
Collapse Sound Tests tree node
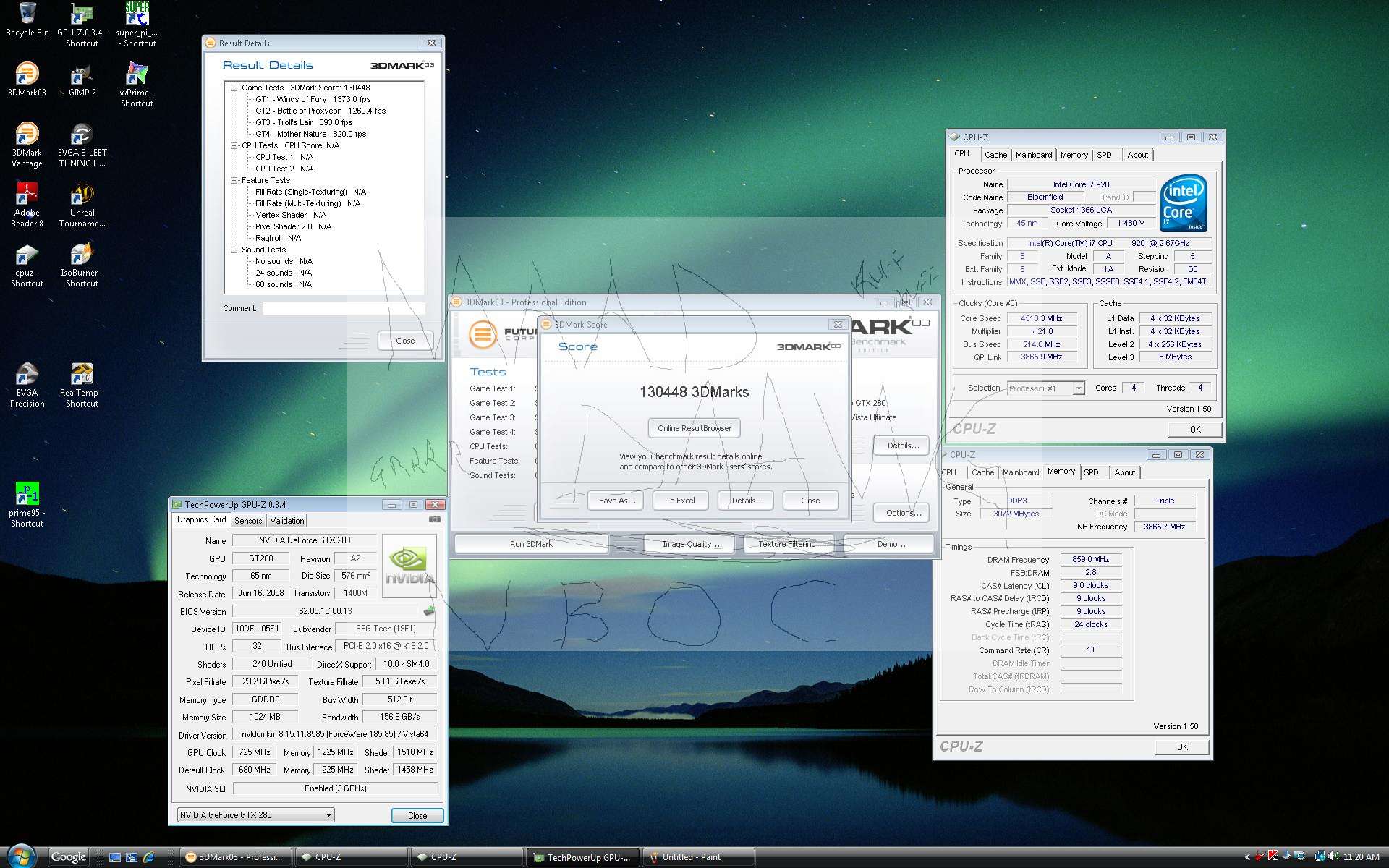point(234,250)
